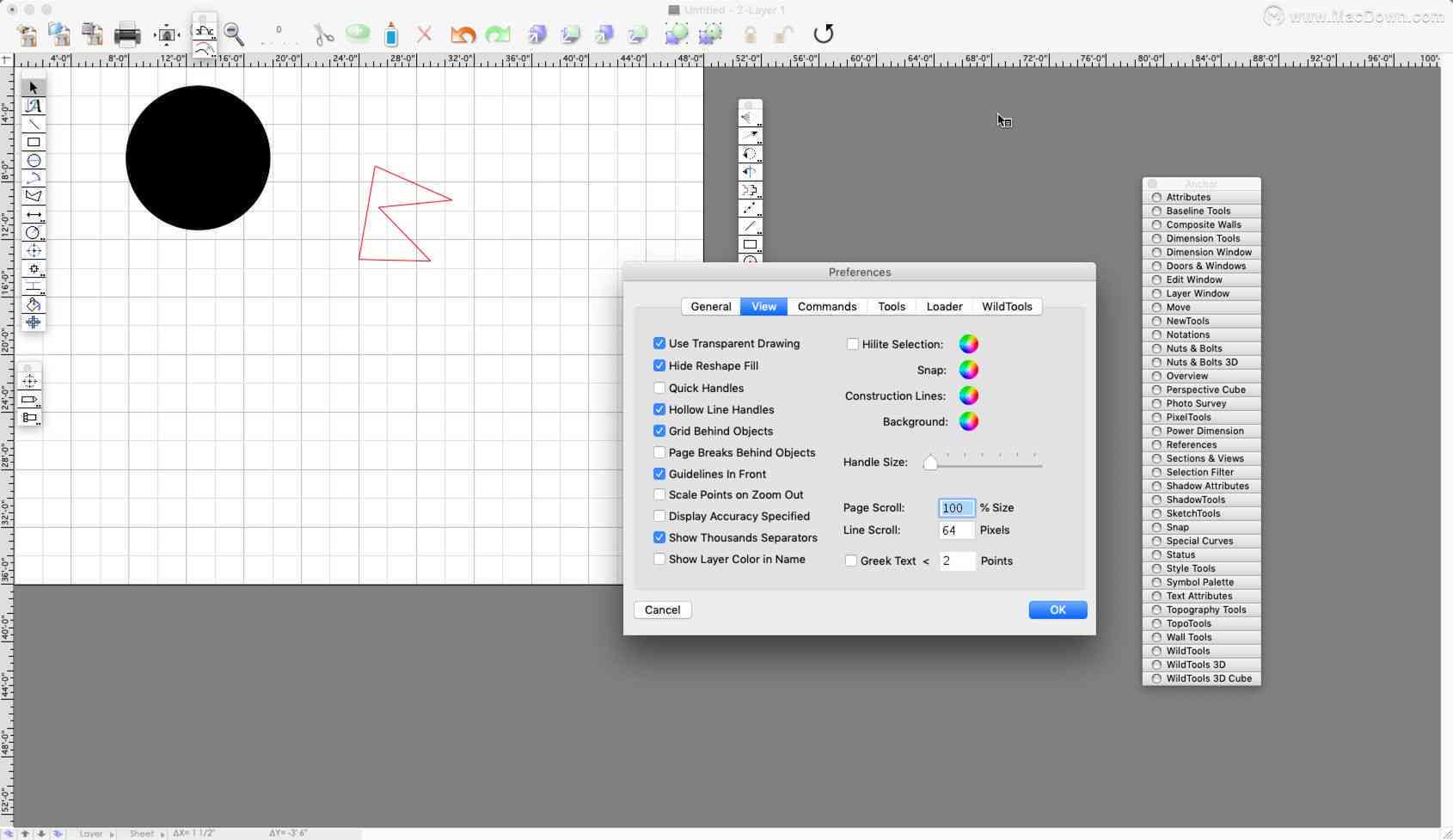1453x840 pixels.
Task: Click the Unlock padlock icon
Action: [x=782, y=34]
